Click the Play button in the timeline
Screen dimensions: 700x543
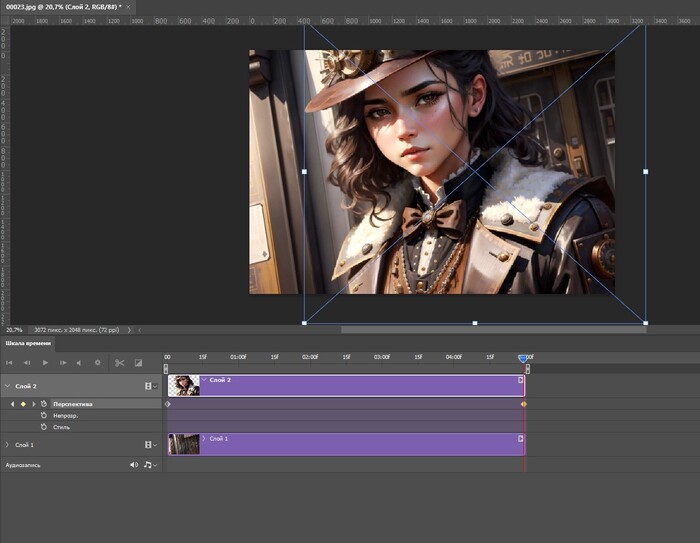[45, 362]
